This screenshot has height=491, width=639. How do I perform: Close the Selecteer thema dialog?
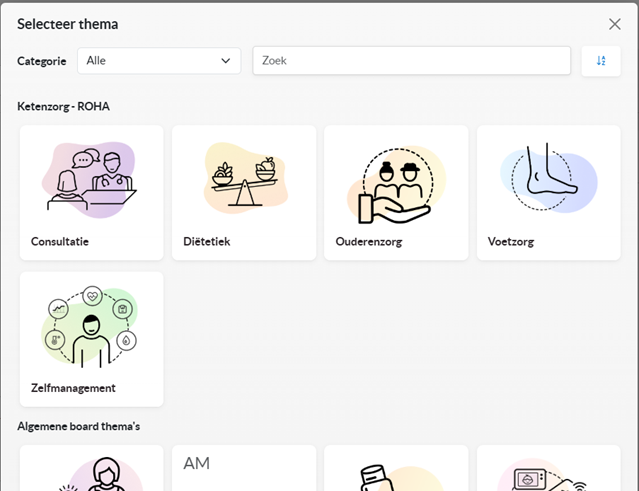[615, 24]
